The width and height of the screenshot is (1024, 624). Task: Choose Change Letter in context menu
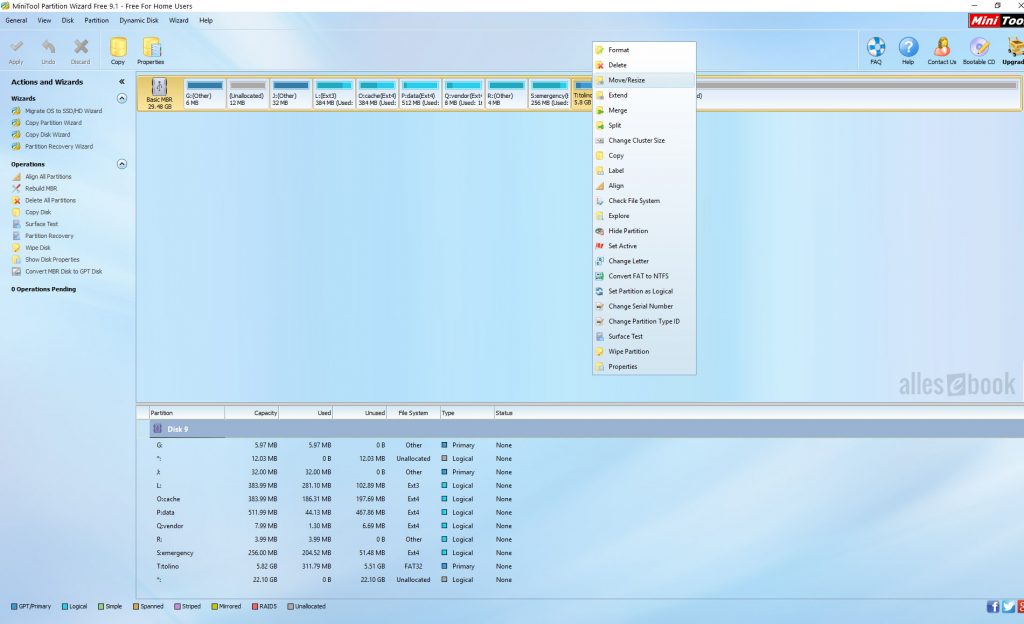click(x=644, y=260)
